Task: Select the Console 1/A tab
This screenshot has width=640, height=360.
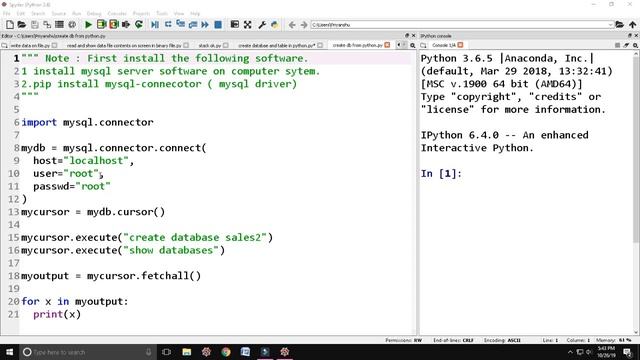Action: coord(444,45)
